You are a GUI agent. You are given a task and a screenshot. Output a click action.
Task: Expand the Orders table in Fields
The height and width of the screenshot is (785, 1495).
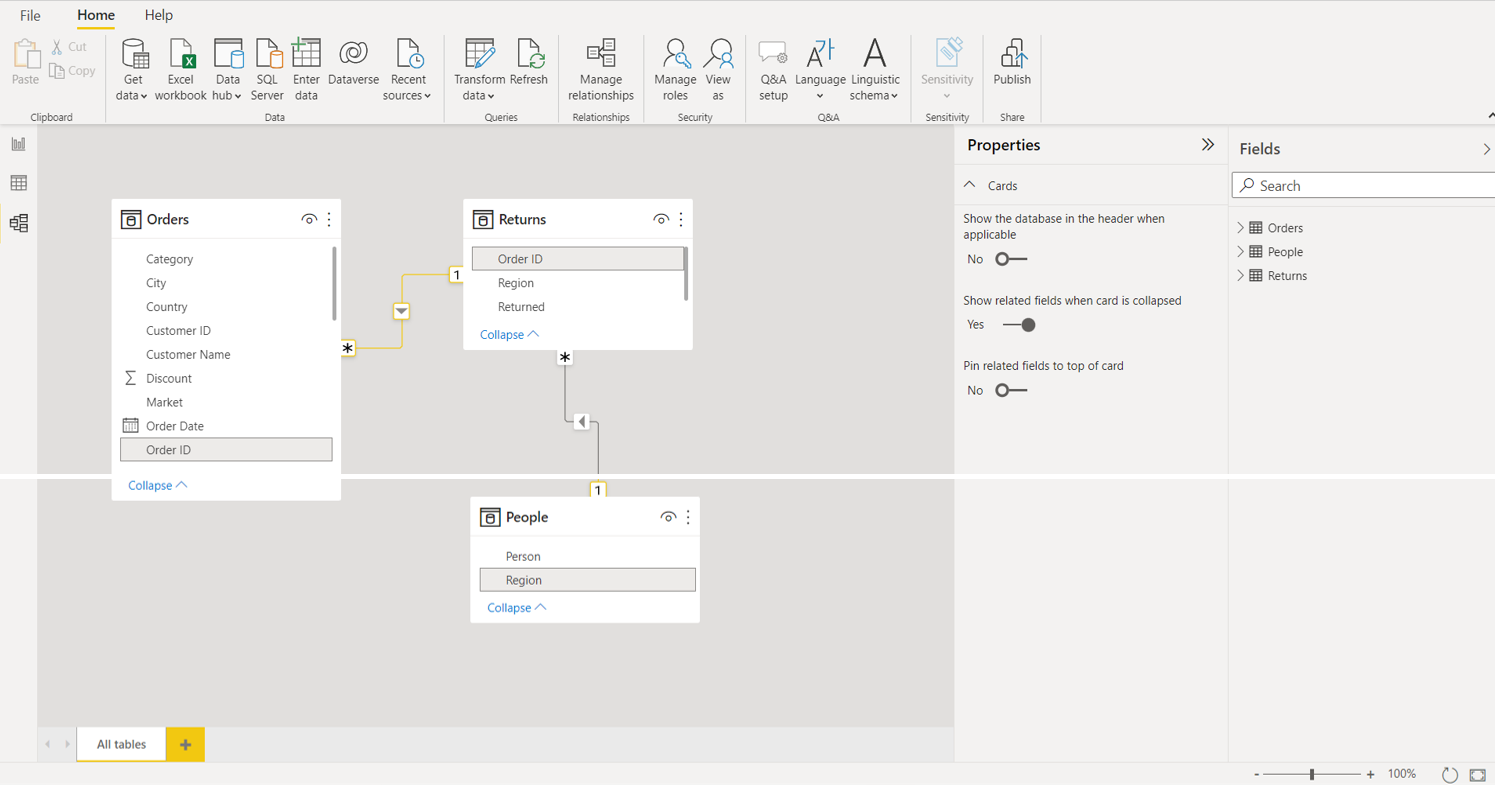(1241, 228)
